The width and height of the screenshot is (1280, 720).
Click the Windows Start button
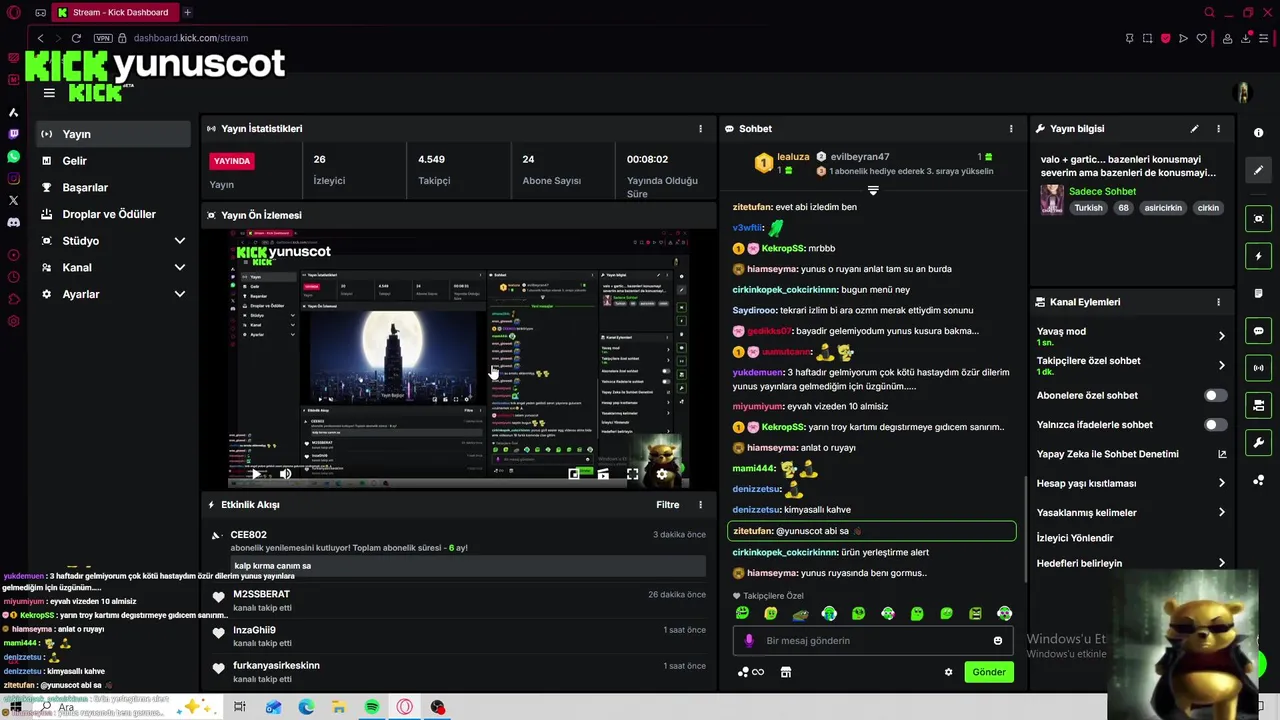[x=15, y=707]
